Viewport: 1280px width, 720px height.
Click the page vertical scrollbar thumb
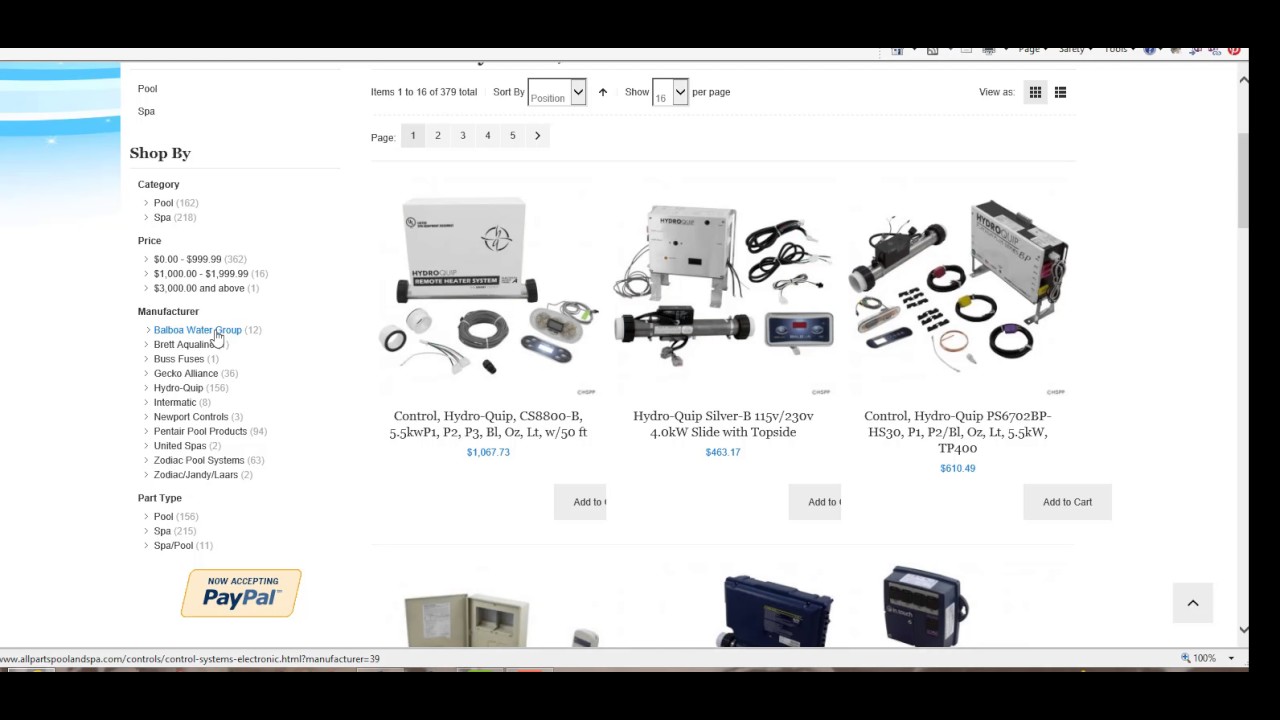[x=1243, y=180]
